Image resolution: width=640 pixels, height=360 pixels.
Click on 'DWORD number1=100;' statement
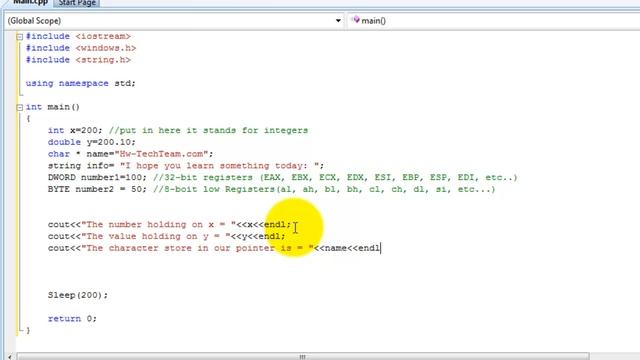point(97,178)
